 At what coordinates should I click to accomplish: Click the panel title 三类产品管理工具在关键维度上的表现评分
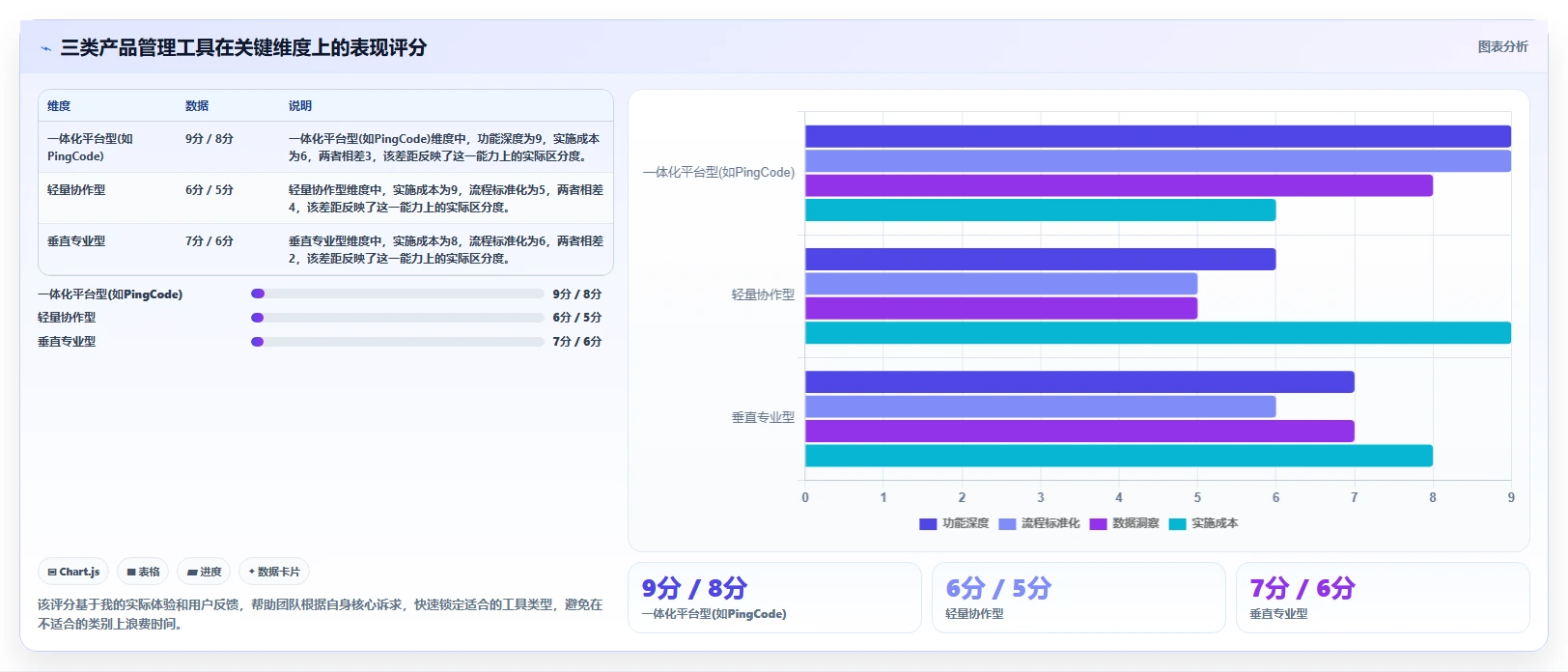point(243,47)
